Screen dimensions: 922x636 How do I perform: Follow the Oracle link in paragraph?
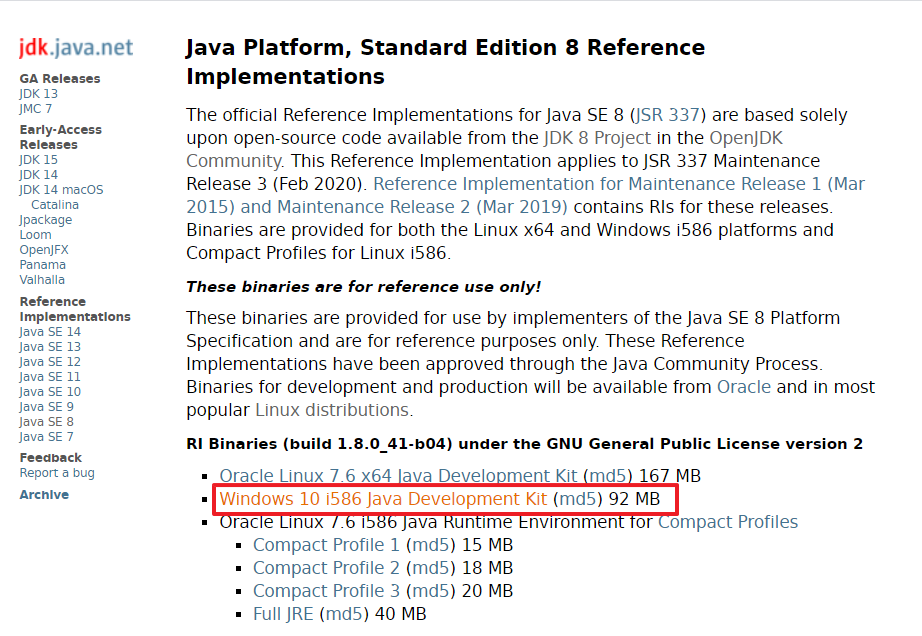click(744, 387)
